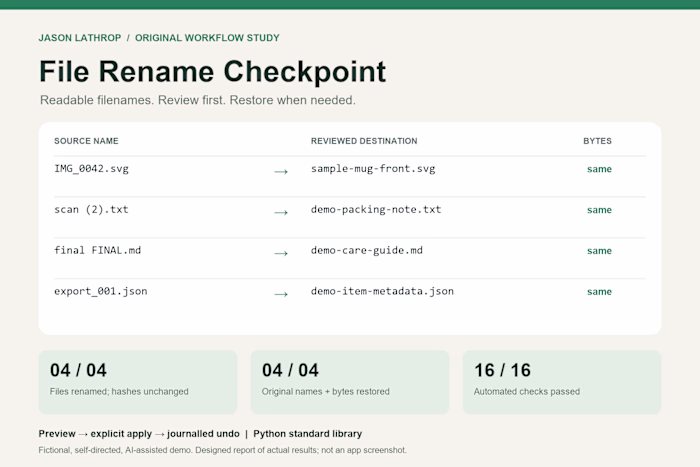
Task: Click the File Rename Checkpoint heading
Action: point(212,71)
